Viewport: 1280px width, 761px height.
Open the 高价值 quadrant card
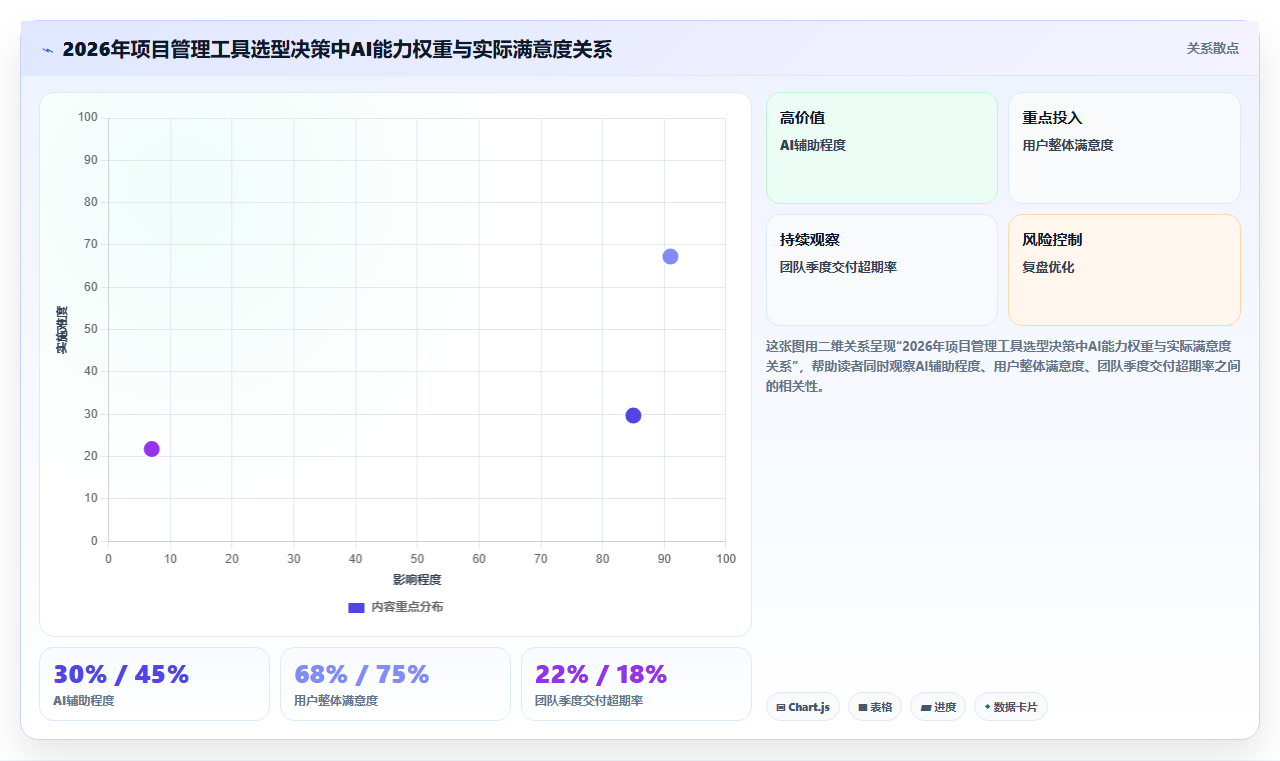pos(882,148)
